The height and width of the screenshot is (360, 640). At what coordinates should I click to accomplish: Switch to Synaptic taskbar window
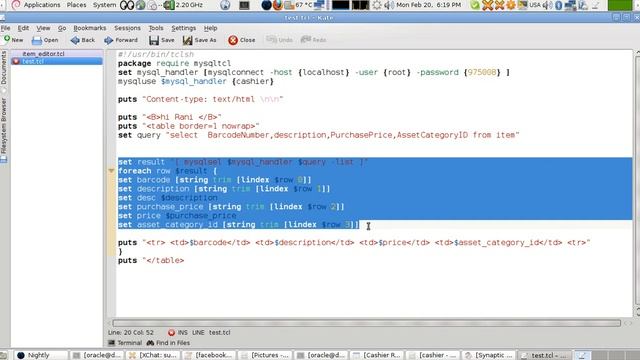pyautogui.click(x=488, y=355)
